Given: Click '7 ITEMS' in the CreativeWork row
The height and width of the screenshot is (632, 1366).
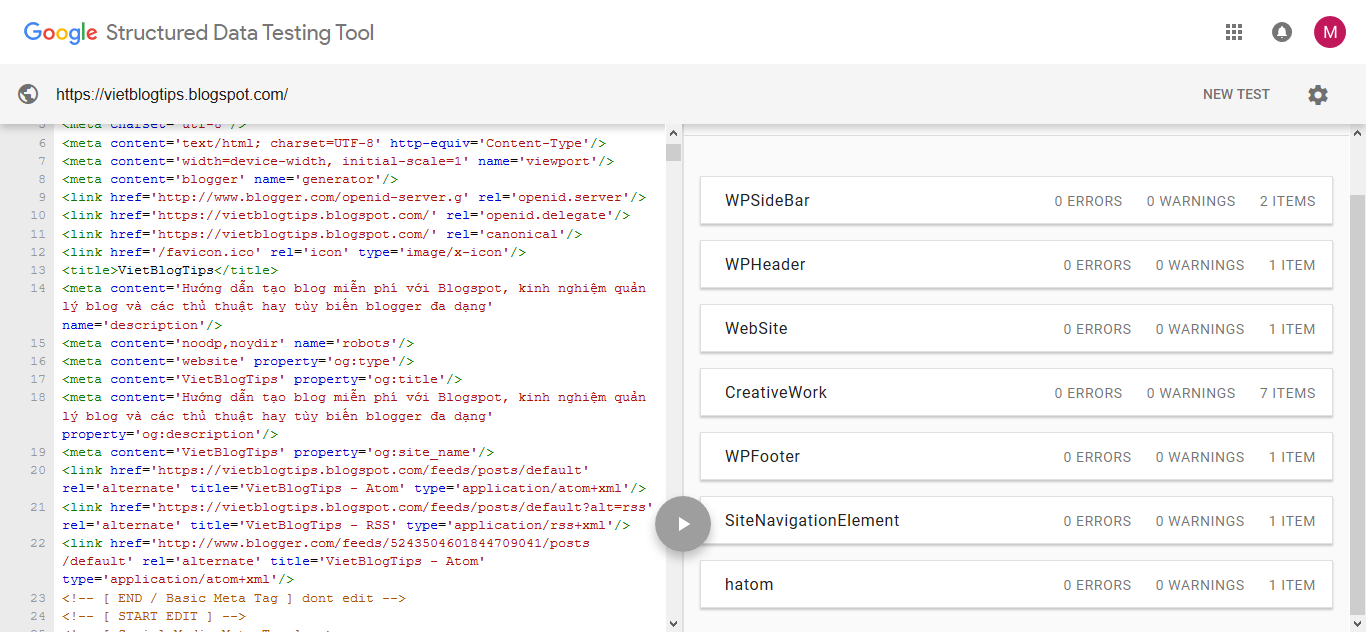Looking at the screenshot, I should point(1287,393).
